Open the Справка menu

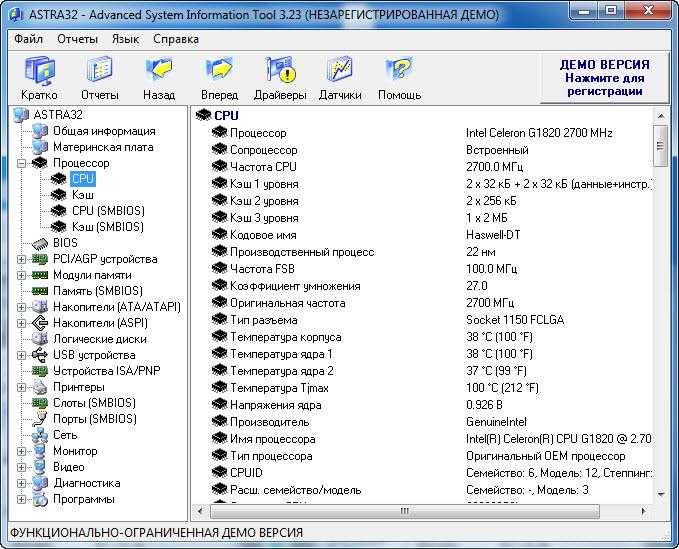(x=176, y=39)
